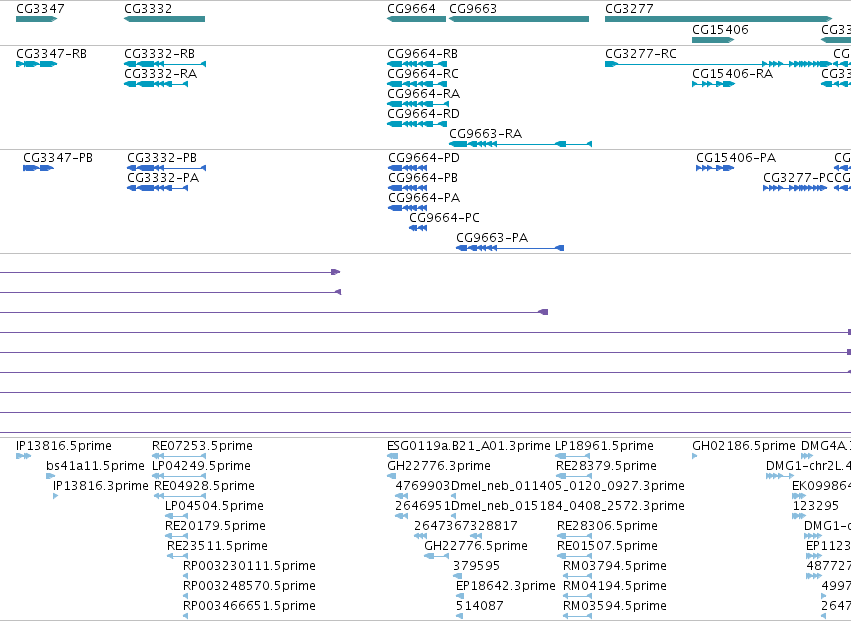Pick transcript CG9664-RB
The image size is (851, 621).
point(422,54)
